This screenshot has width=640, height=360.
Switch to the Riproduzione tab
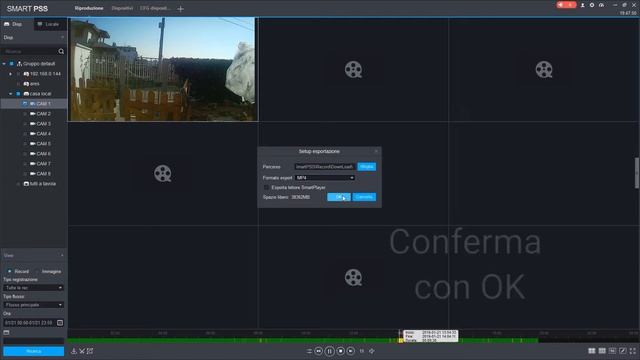pyautogui.click(x=89, y=8)
